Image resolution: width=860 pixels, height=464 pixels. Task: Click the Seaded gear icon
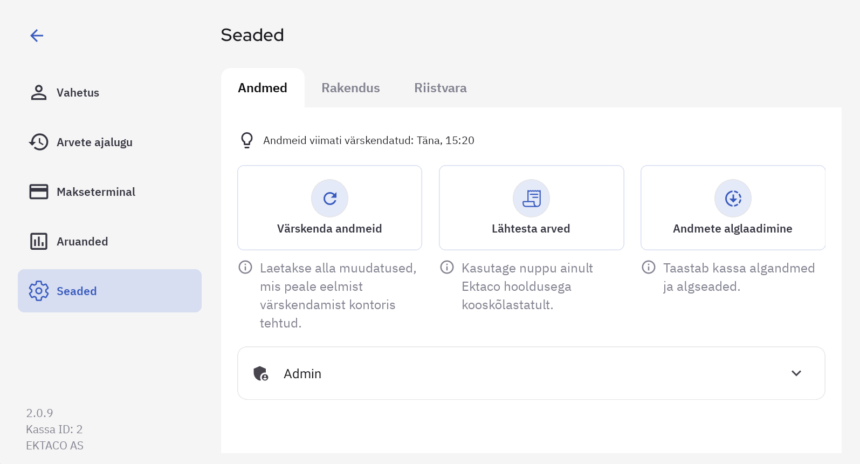39,291
